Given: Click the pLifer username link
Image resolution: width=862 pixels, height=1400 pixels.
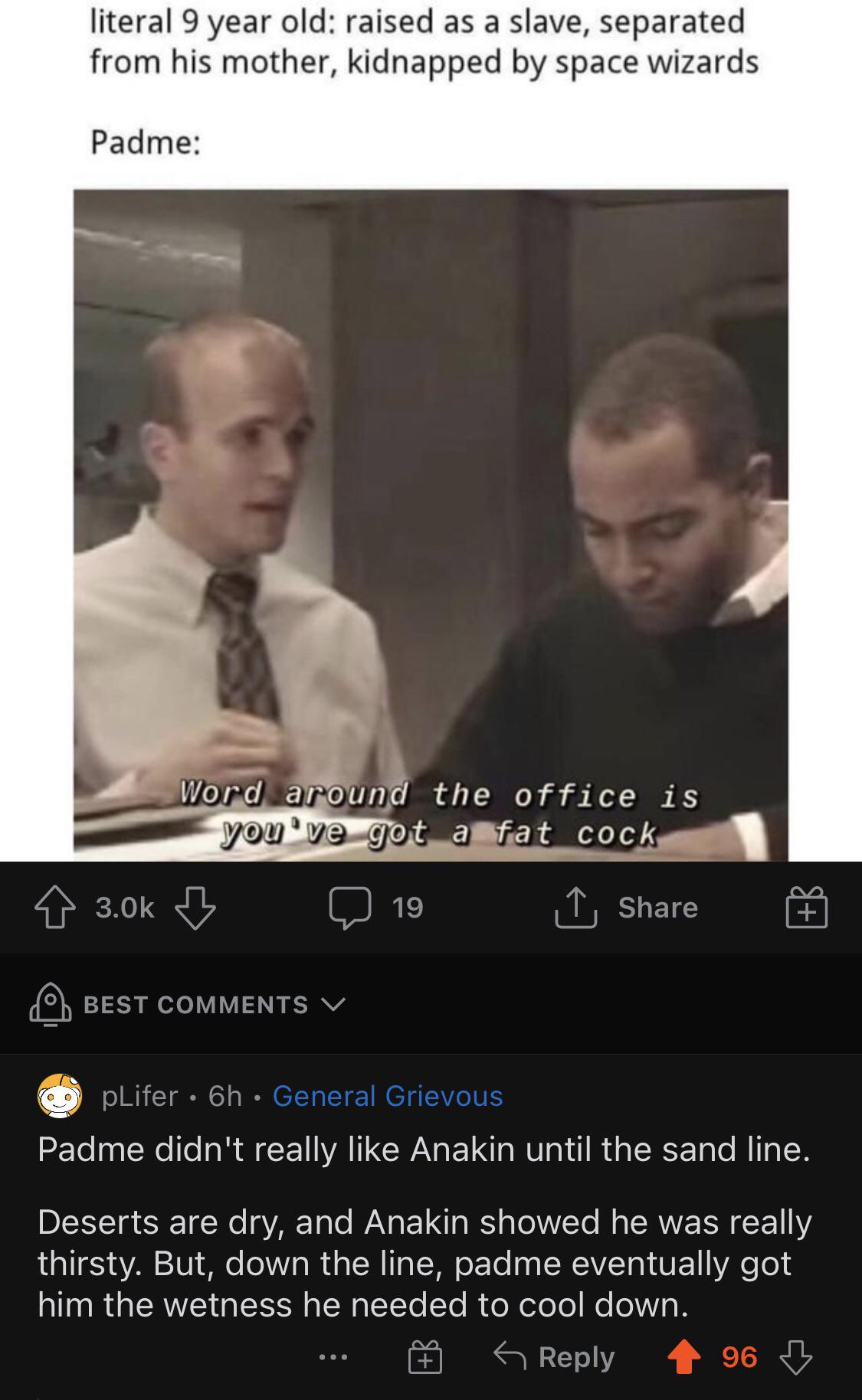Looking at the screenshot, I should [139, 1096].
